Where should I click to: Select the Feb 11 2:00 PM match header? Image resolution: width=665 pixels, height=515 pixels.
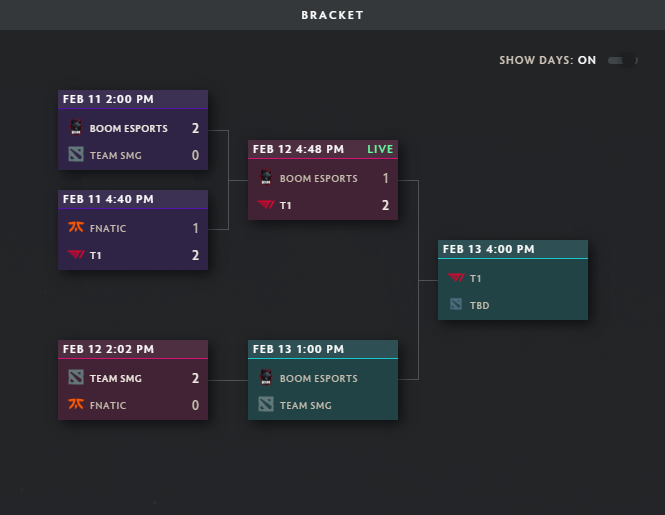(108, 99)
